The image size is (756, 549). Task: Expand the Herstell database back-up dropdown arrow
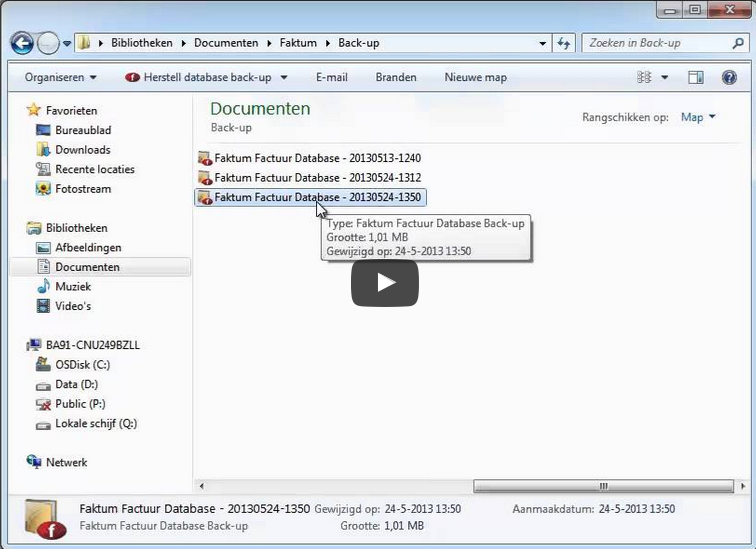[284, 77]
